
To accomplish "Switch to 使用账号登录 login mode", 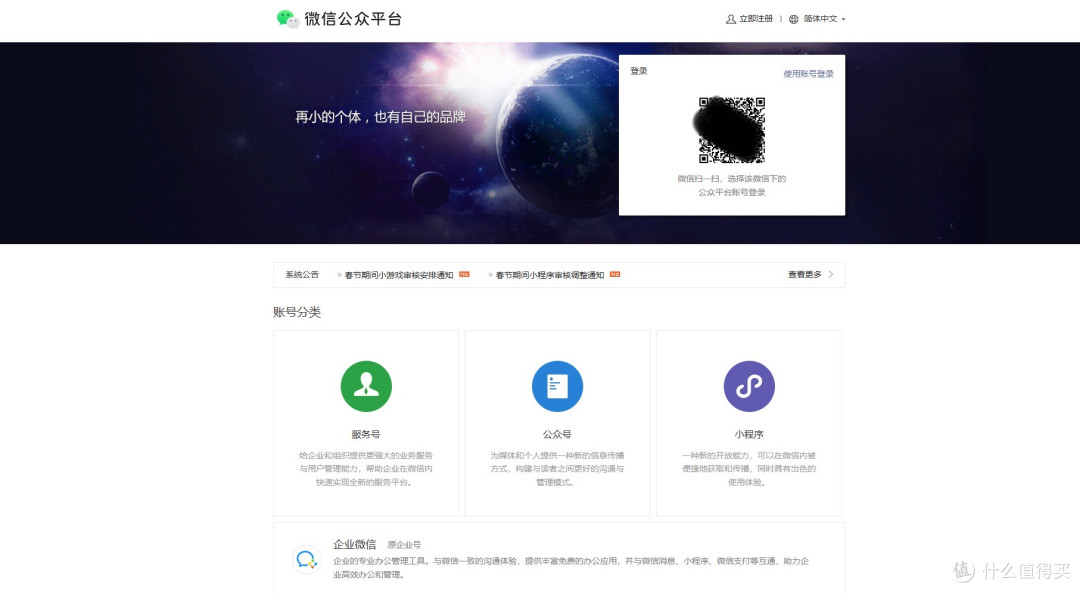I will click(808, 74).
